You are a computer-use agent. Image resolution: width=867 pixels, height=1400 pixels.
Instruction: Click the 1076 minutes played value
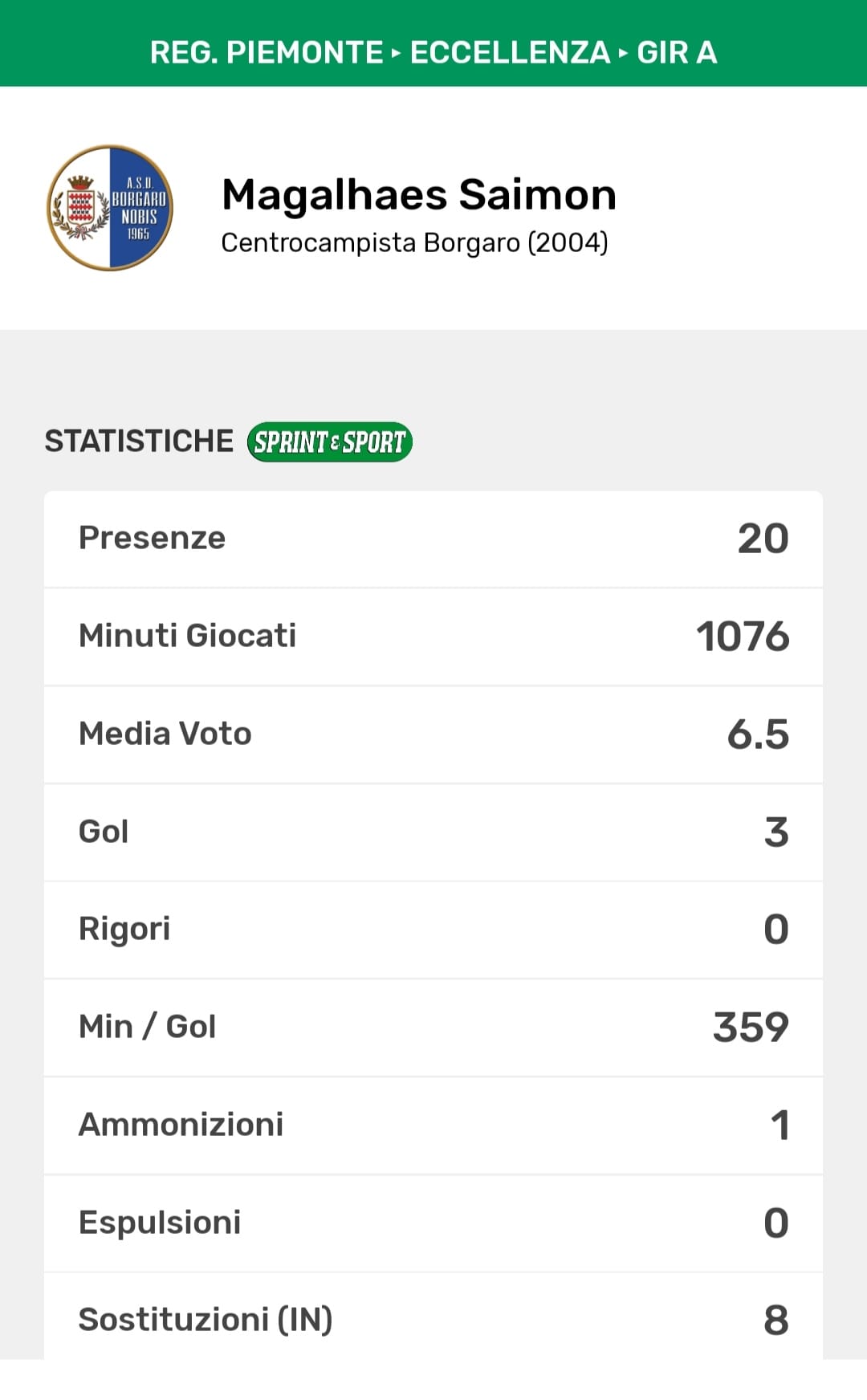pyautogui.click(x=743, y=637)
